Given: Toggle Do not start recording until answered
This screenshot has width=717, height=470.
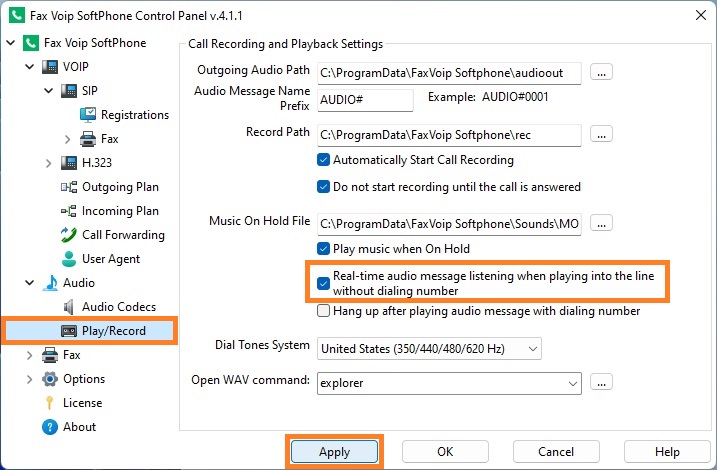Looking at the screenshot, I should [x=323, y=187].
